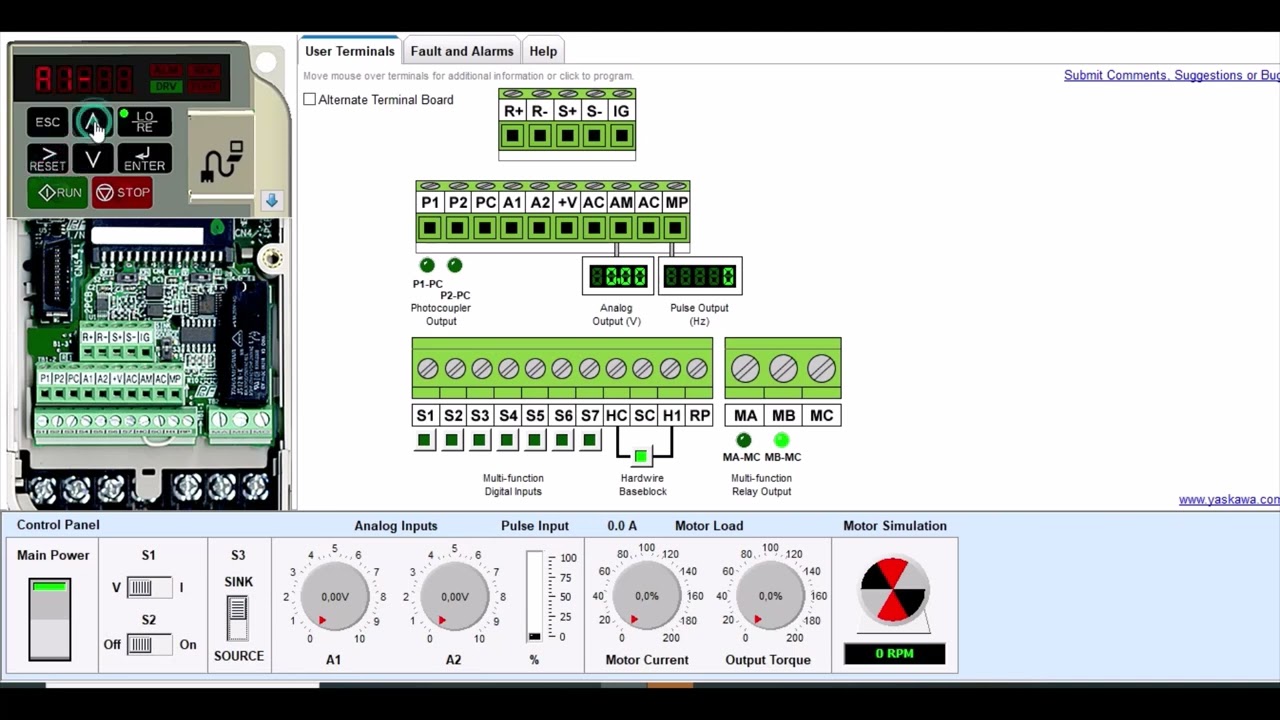The width and height of the screenshot is (1280, 720).
Task: Toggle the S7 digital input
Action: (590, 440)
